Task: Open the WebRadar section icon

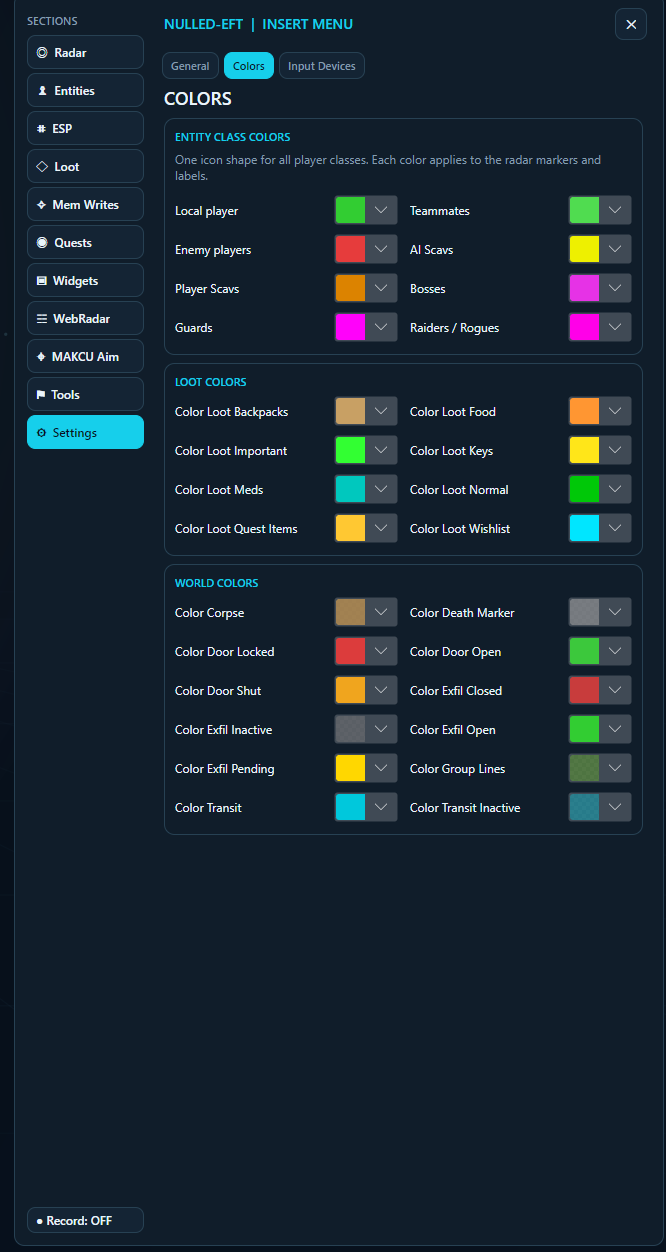Action: (x=42, y=318)
